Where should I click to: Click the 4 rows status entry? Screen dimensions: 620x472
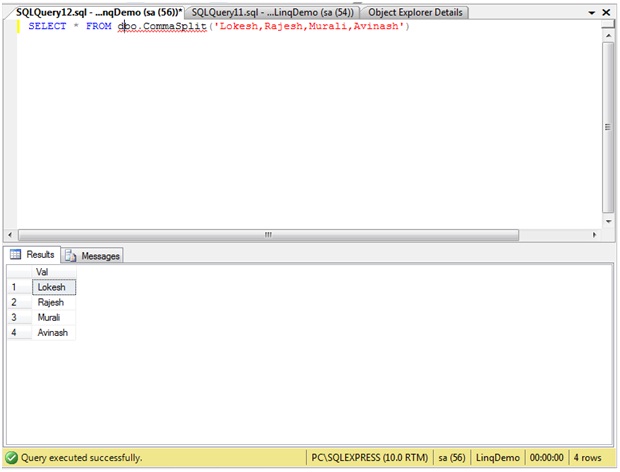pyautogui.click(x=587, y=458)
